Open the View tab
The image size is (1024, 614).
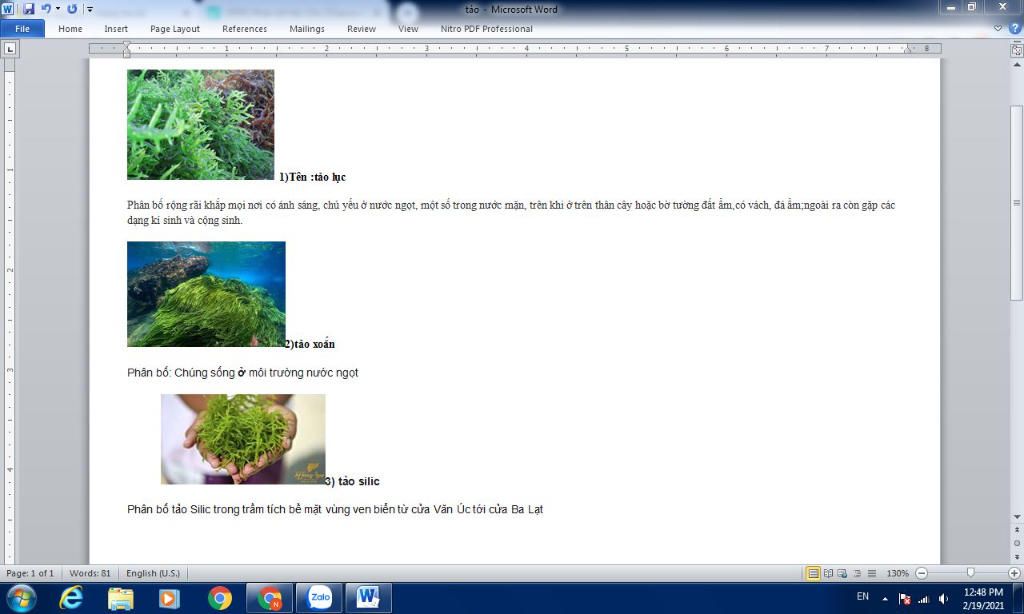tap(408, 29)
